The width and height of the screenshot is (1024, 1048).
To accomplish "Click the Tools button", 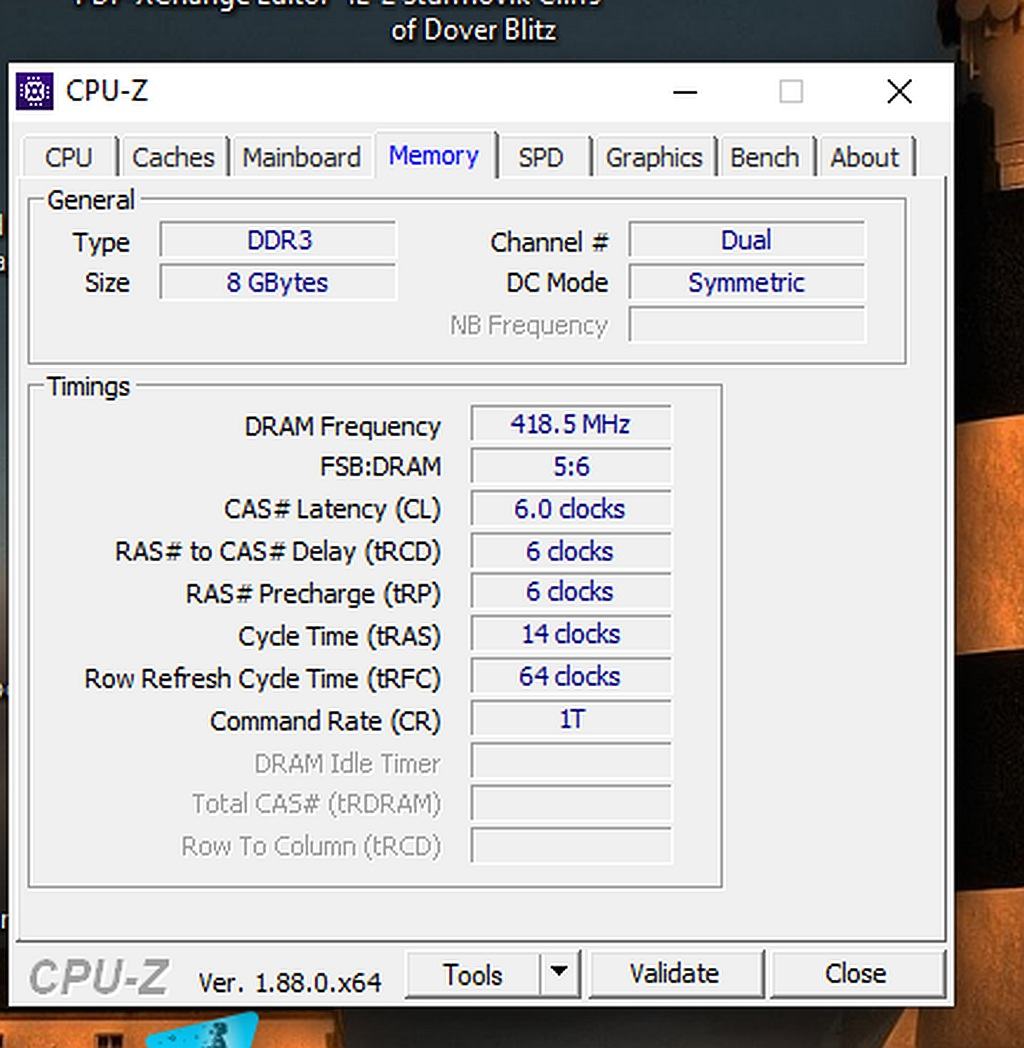I will pyautogui.click(x=473, y=974).
